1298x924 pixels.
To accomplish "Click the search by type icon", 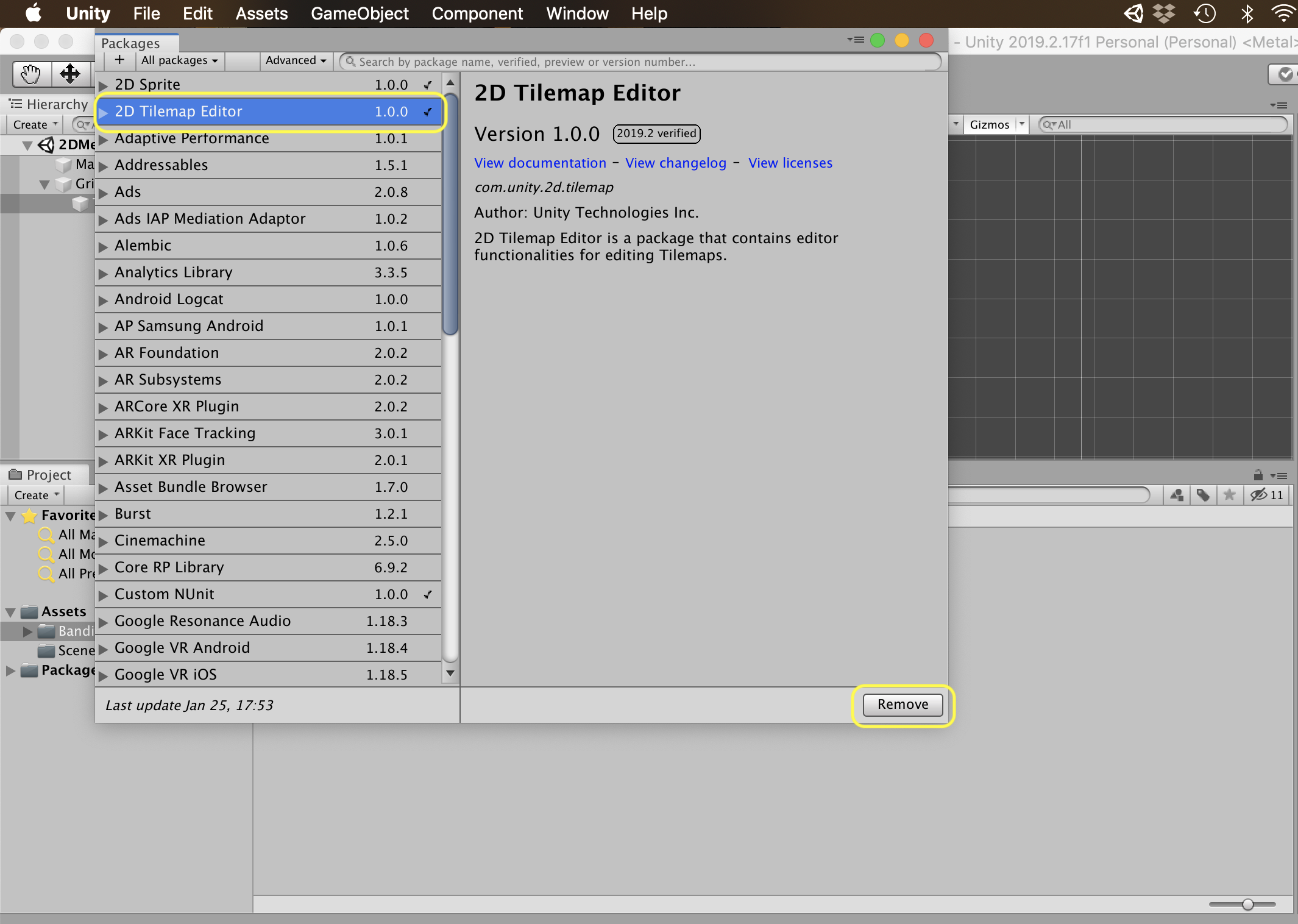I will point(1177,495).
